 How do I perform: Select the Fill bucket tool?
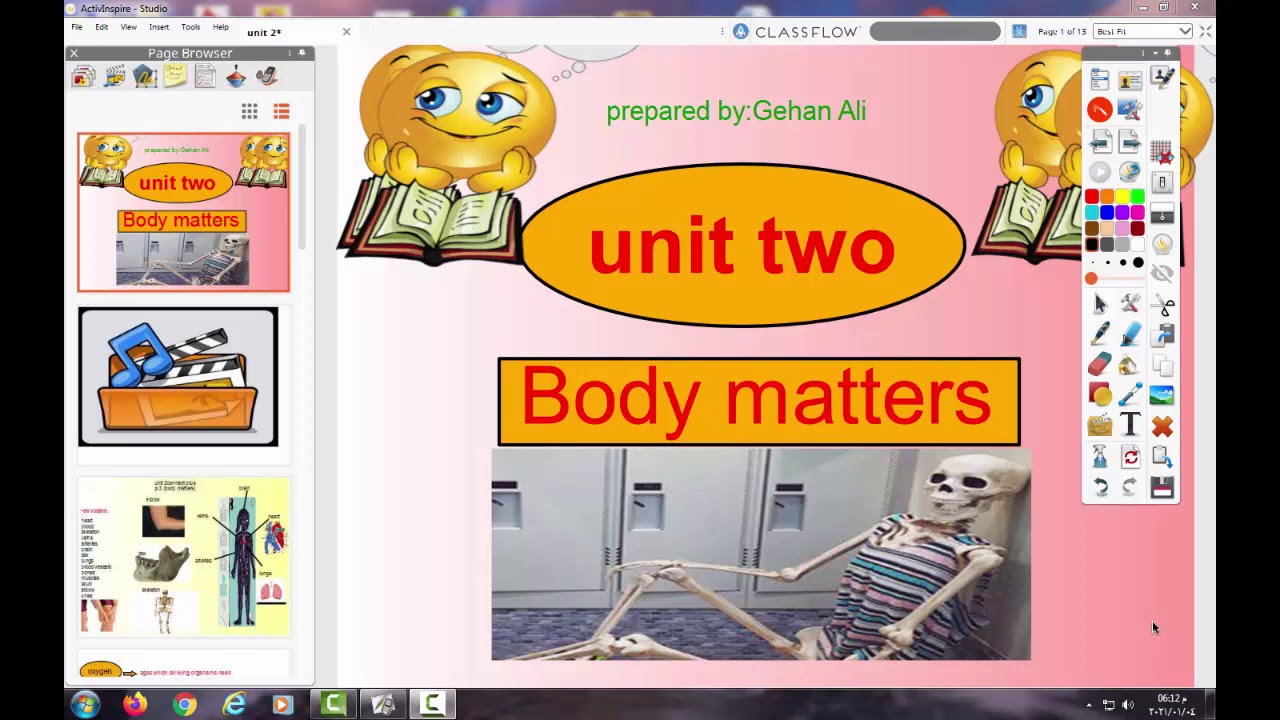1130,365
